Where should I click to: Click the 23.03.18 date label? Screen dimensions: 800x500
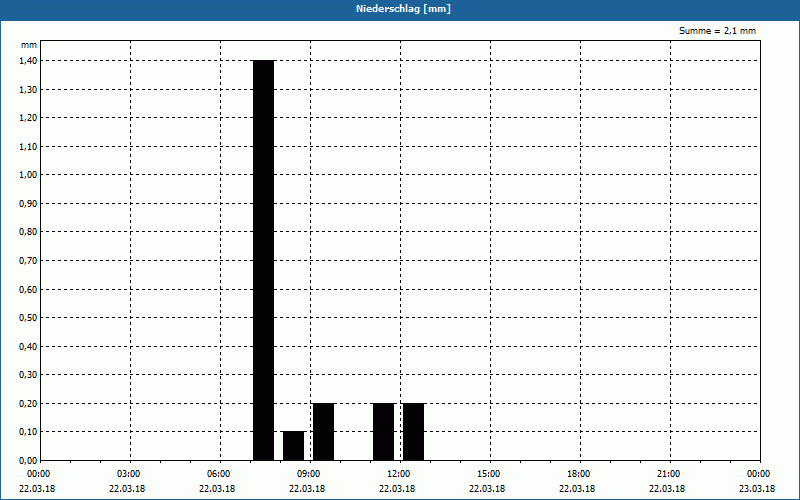click(x=757, y=489)
